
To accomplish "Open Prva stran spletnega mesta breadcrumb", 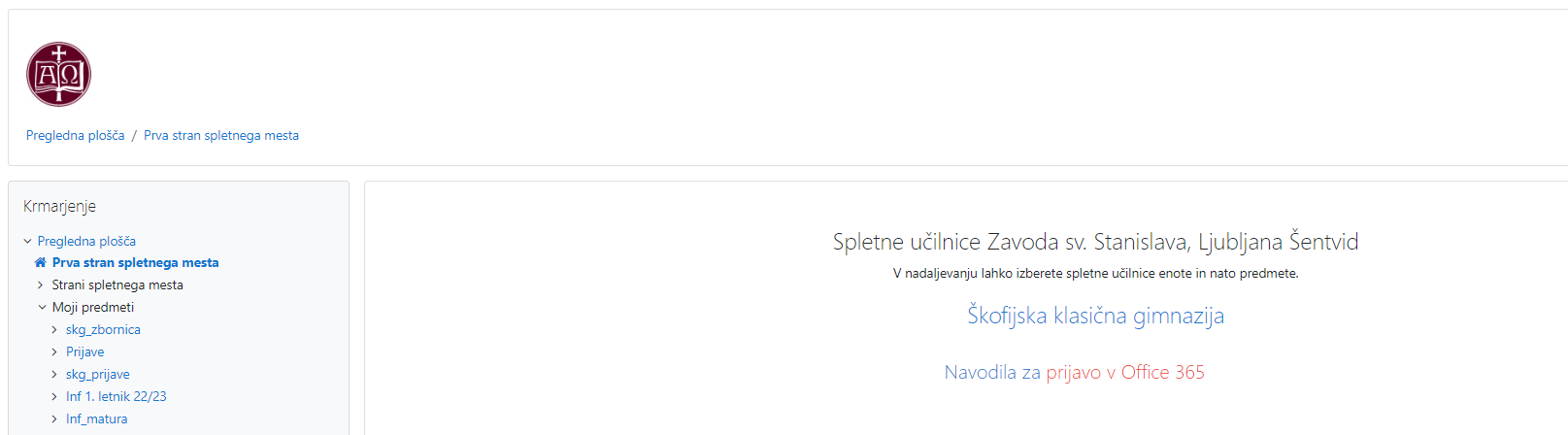I will [x=221, y=135].
